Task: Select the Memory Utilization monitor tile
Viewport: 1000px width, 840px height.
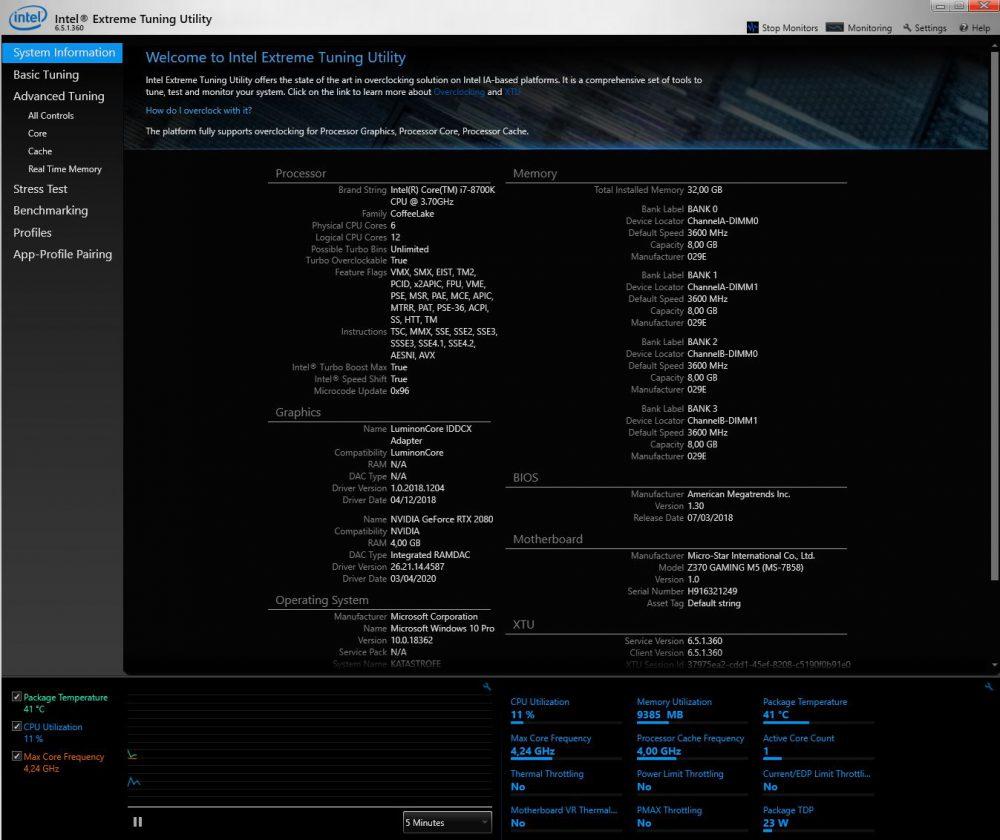Action: pos(691,709)
